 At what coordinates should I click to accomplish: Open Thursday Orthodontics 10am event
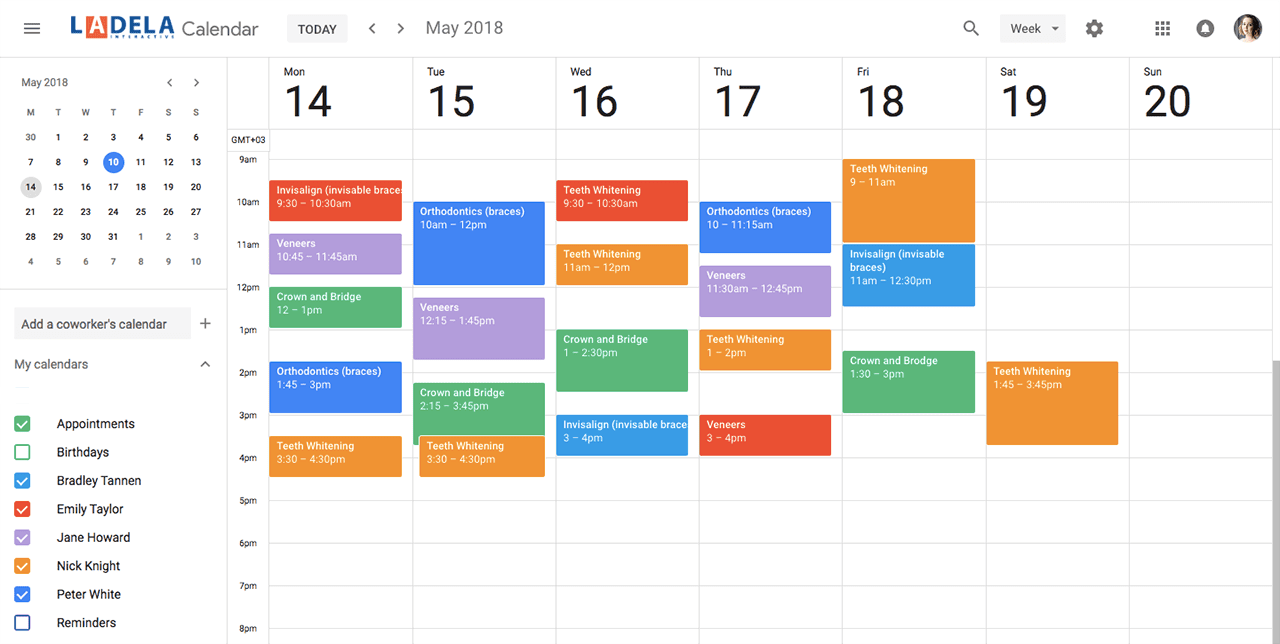tap(765, 227)
